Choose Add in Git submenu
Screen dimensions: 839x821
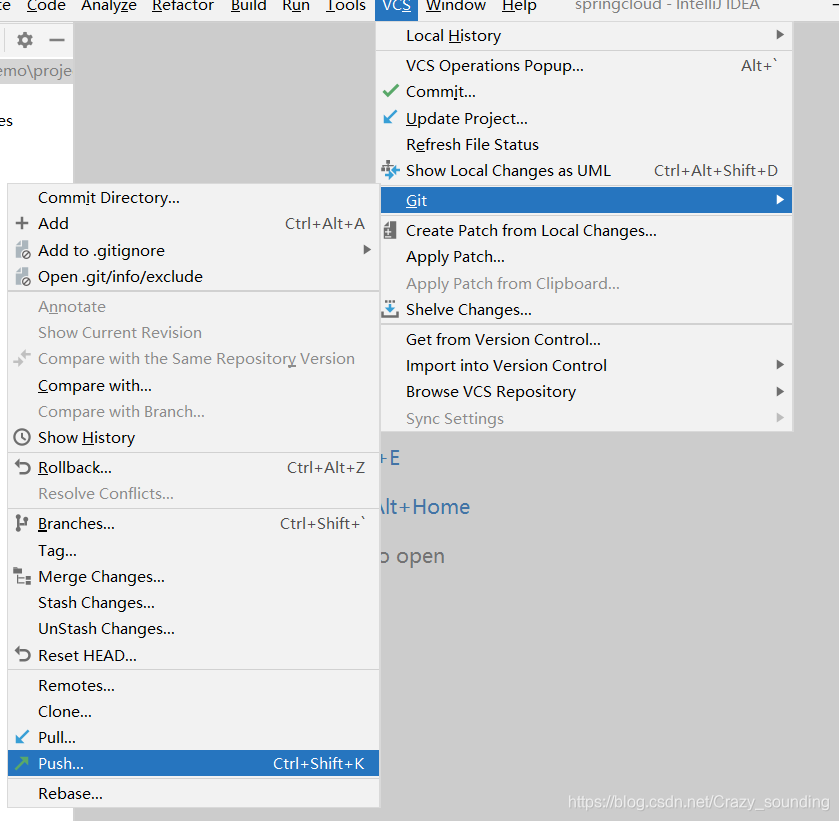(x=193, y=223)
